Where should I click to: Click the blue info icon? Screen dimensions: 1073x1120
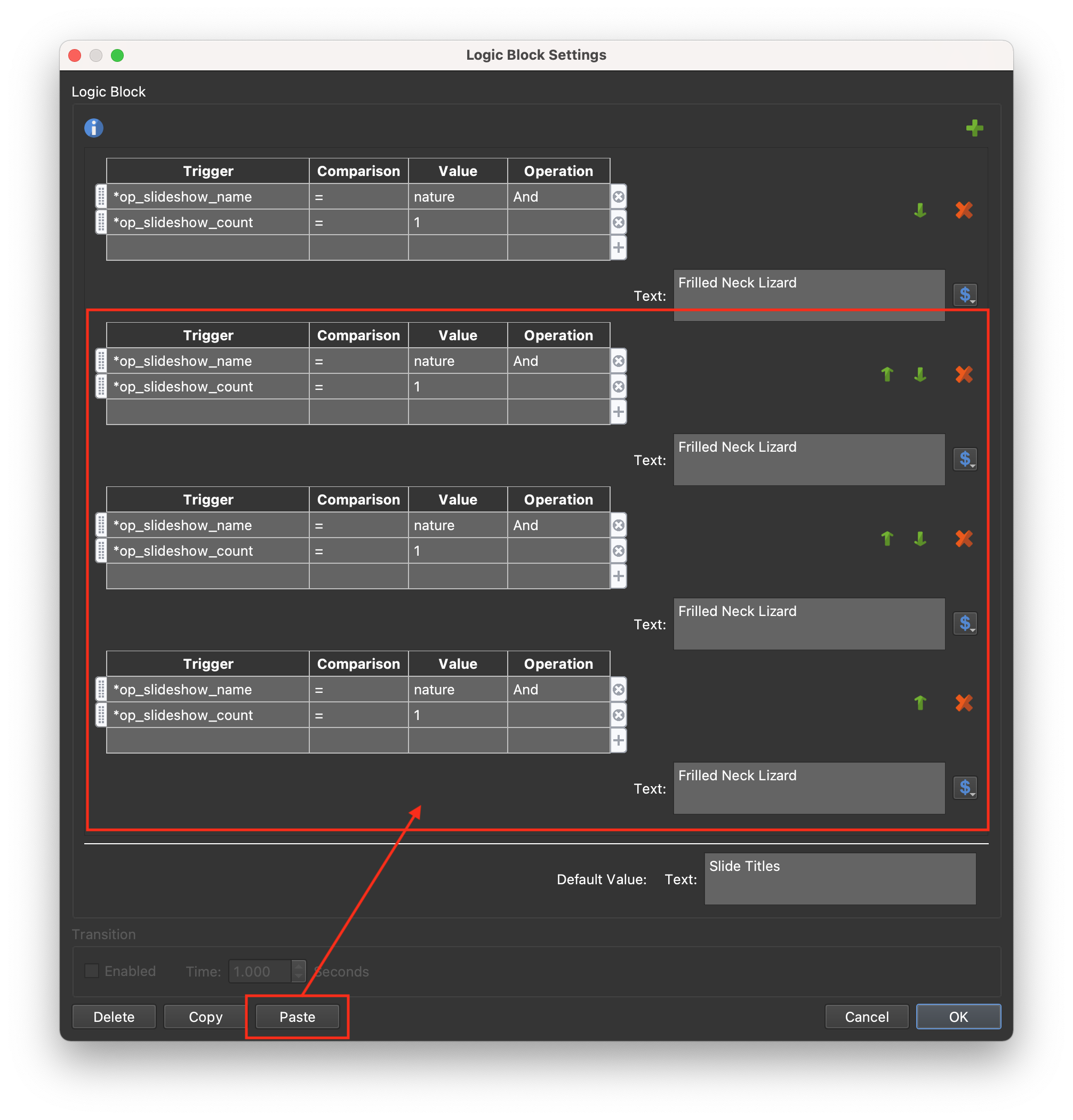[x=94, y=128]
